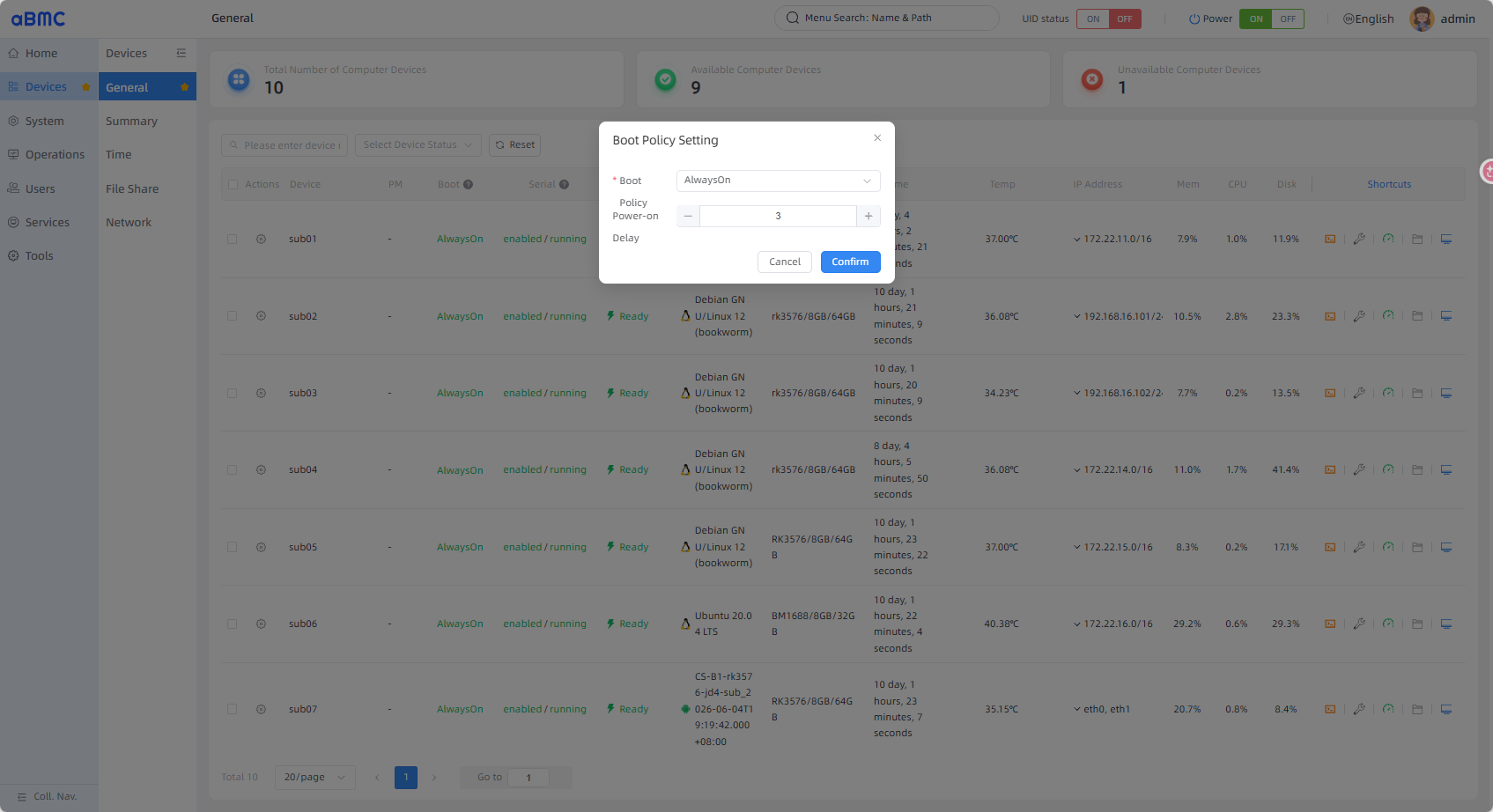The width and height of the screenshot is (1493, 812).
Task: Tick the checkbox for sub06 row
Action: pos(233,624)
